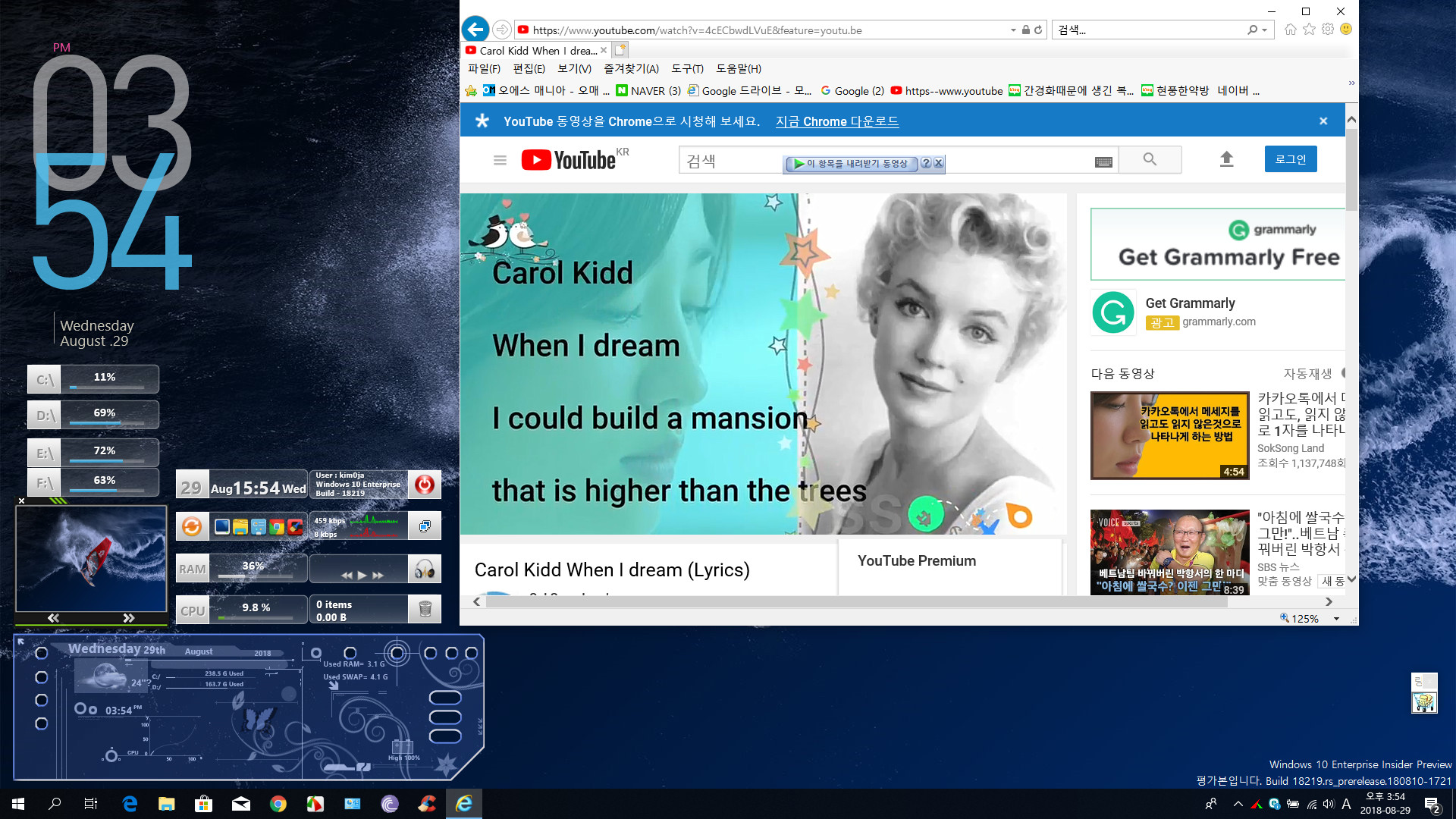
Task: Click the 지금 Chrome 다운로드 link
Action: (x=837, y=121)
